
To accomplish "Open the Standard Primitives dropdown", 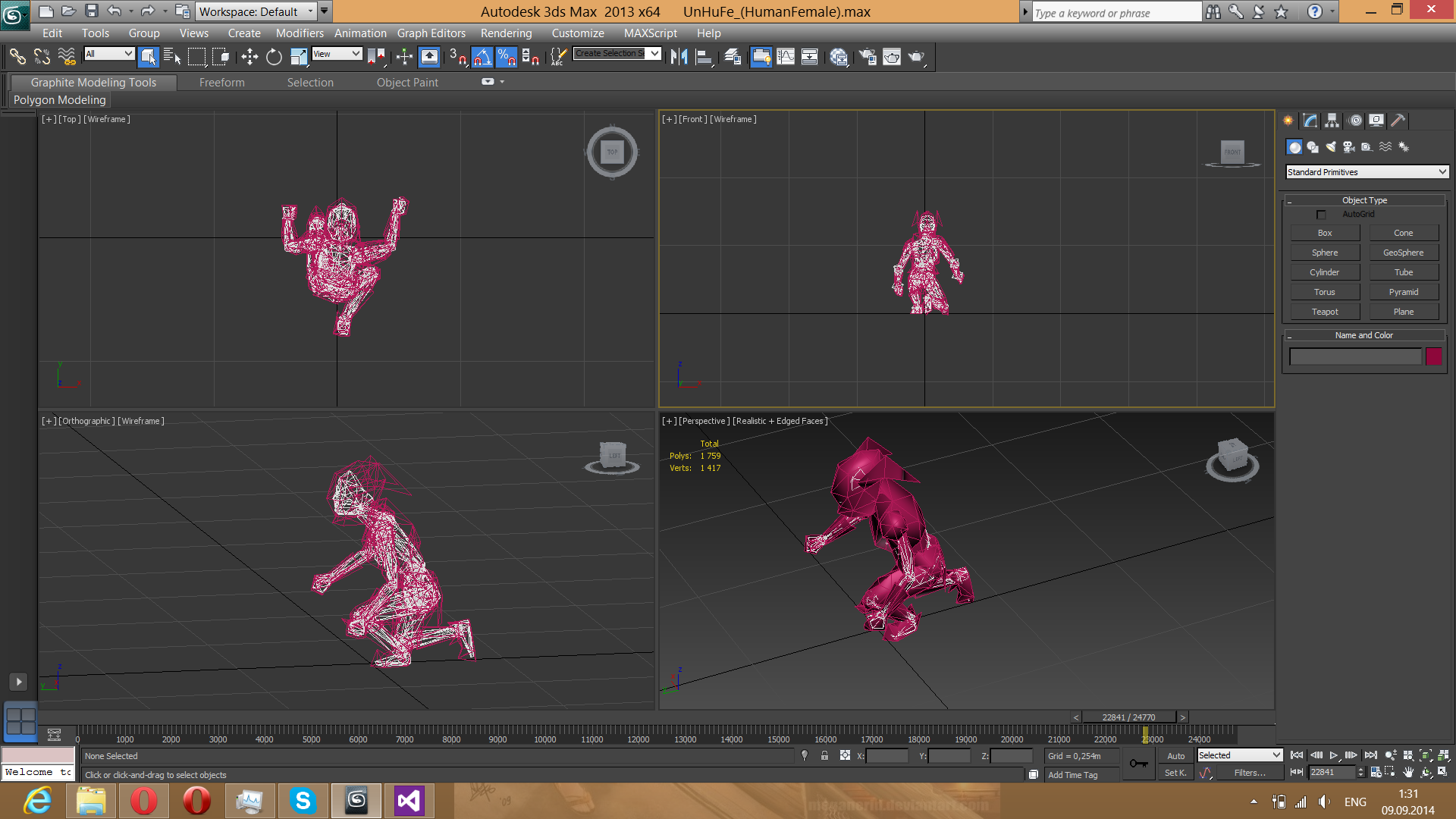I will [1367, 172].
